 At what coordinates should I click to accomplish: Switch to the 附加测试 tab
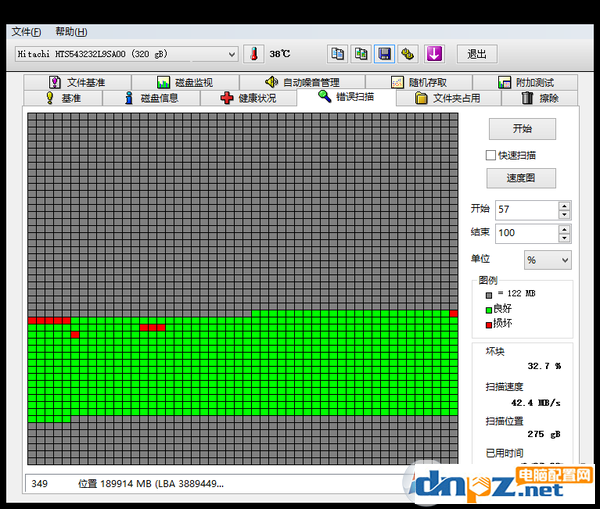click(525, 82)
